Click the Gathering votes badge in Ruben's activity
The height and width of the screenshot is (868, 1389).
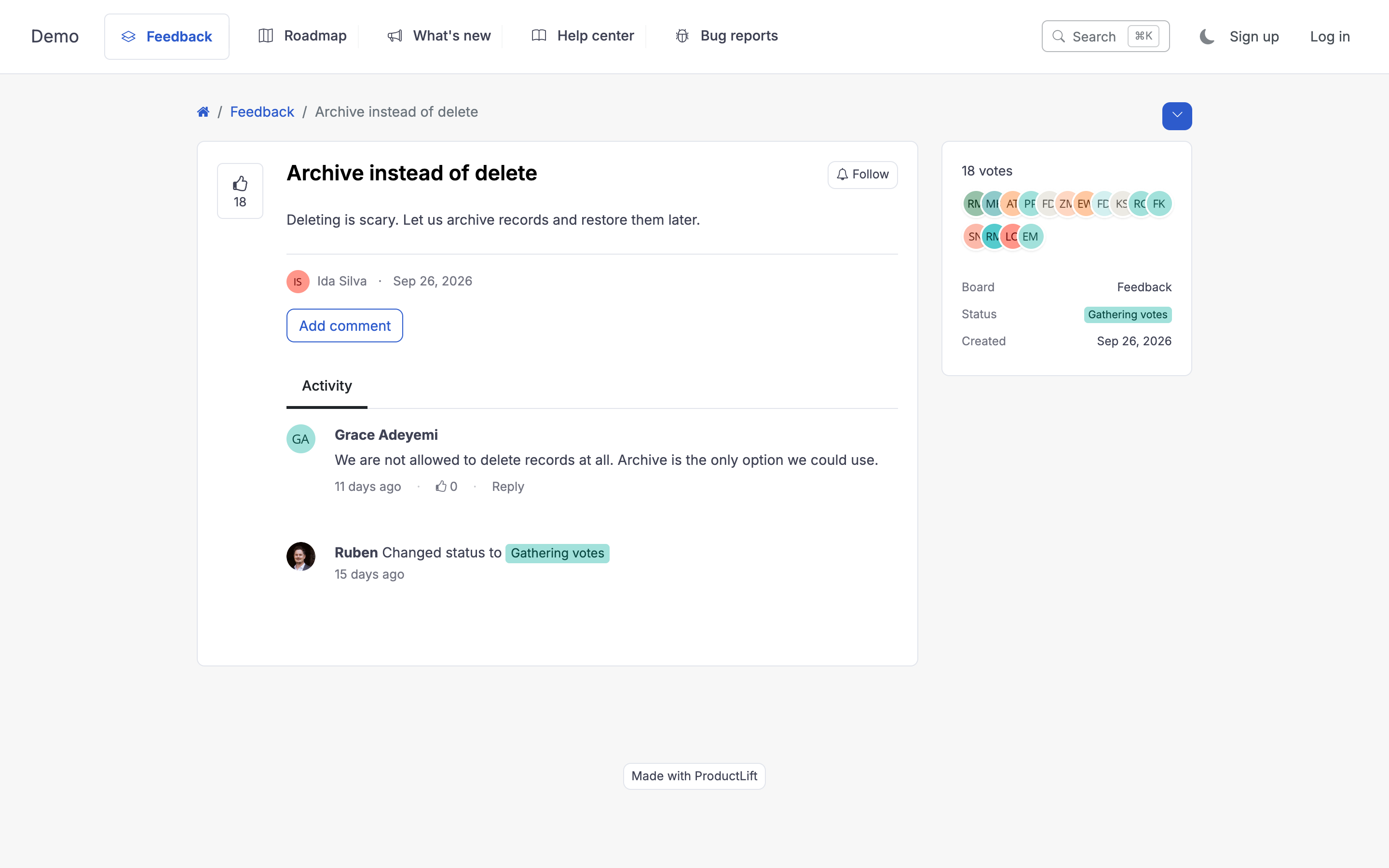tap(558, 554)
